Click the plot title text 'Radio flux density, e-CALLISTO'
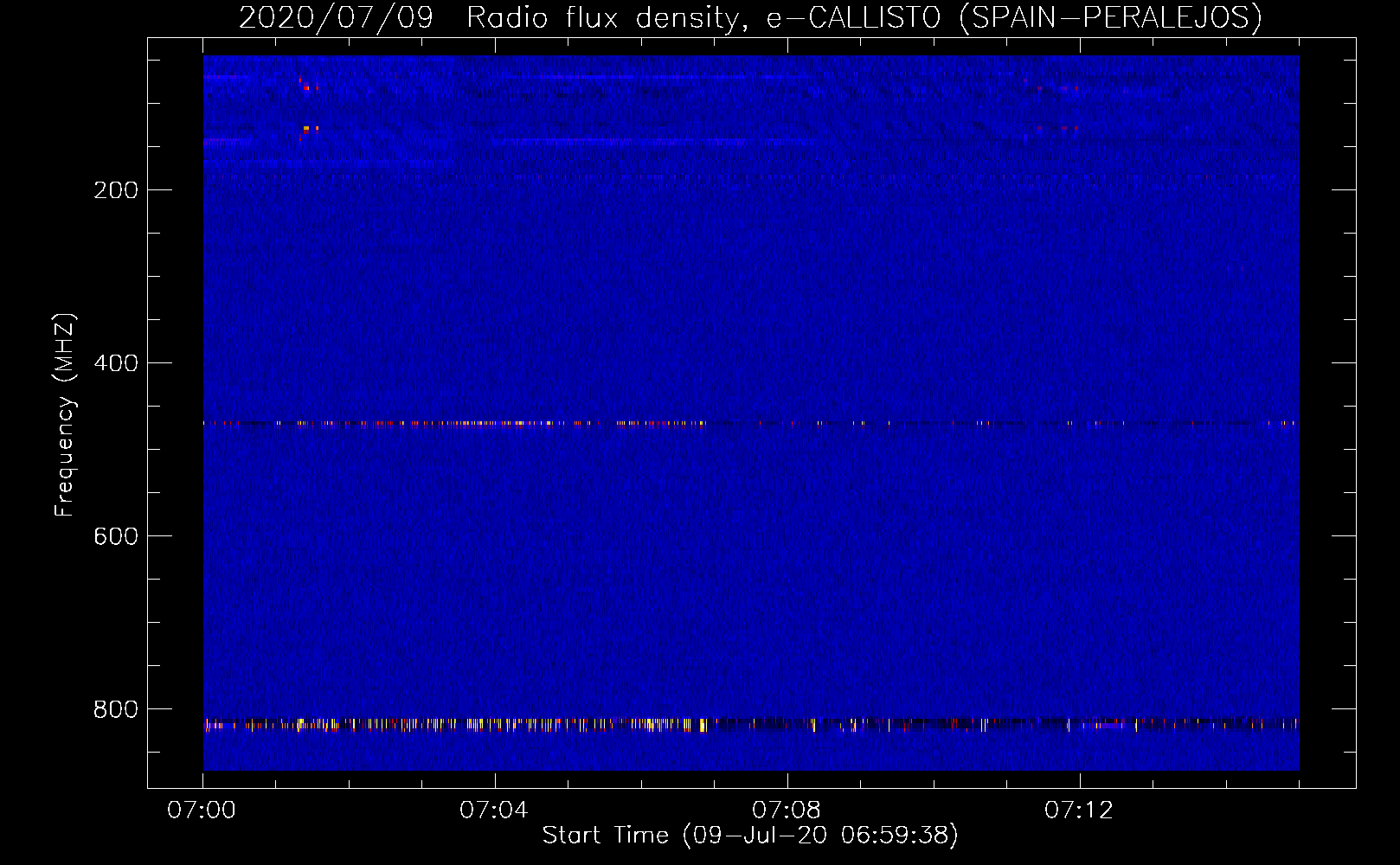Viewport: 1400px width, 865px height. tap(703, 18)
